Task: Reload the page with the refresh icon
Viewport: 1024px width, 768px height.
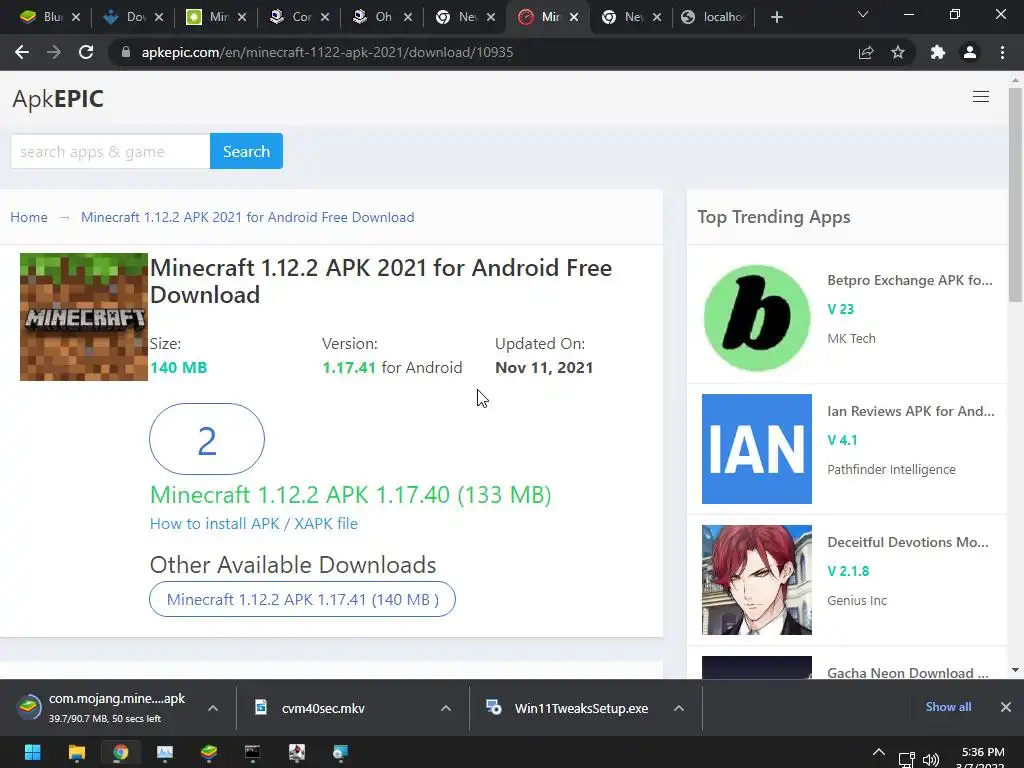Action: [x=86, y=52]
